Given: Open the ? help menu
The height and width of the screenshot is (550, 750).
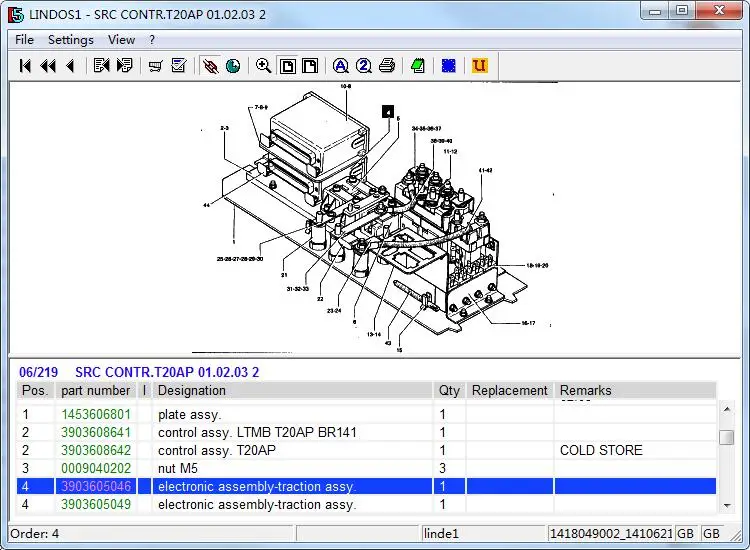Looking at the screenshot, I should [x=152, y=40].
